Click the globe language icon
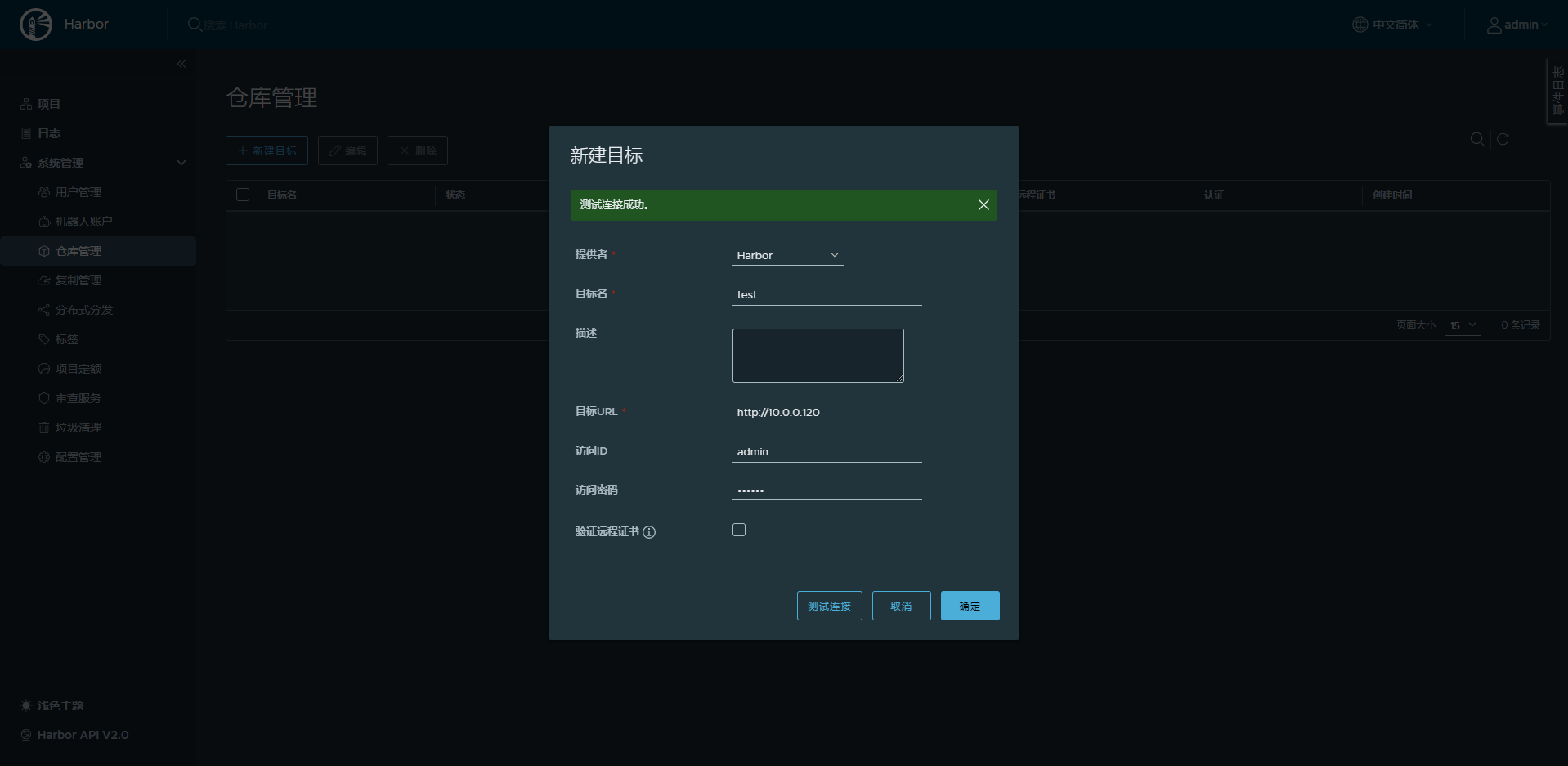1568x766 pixels. point(1360,25)
